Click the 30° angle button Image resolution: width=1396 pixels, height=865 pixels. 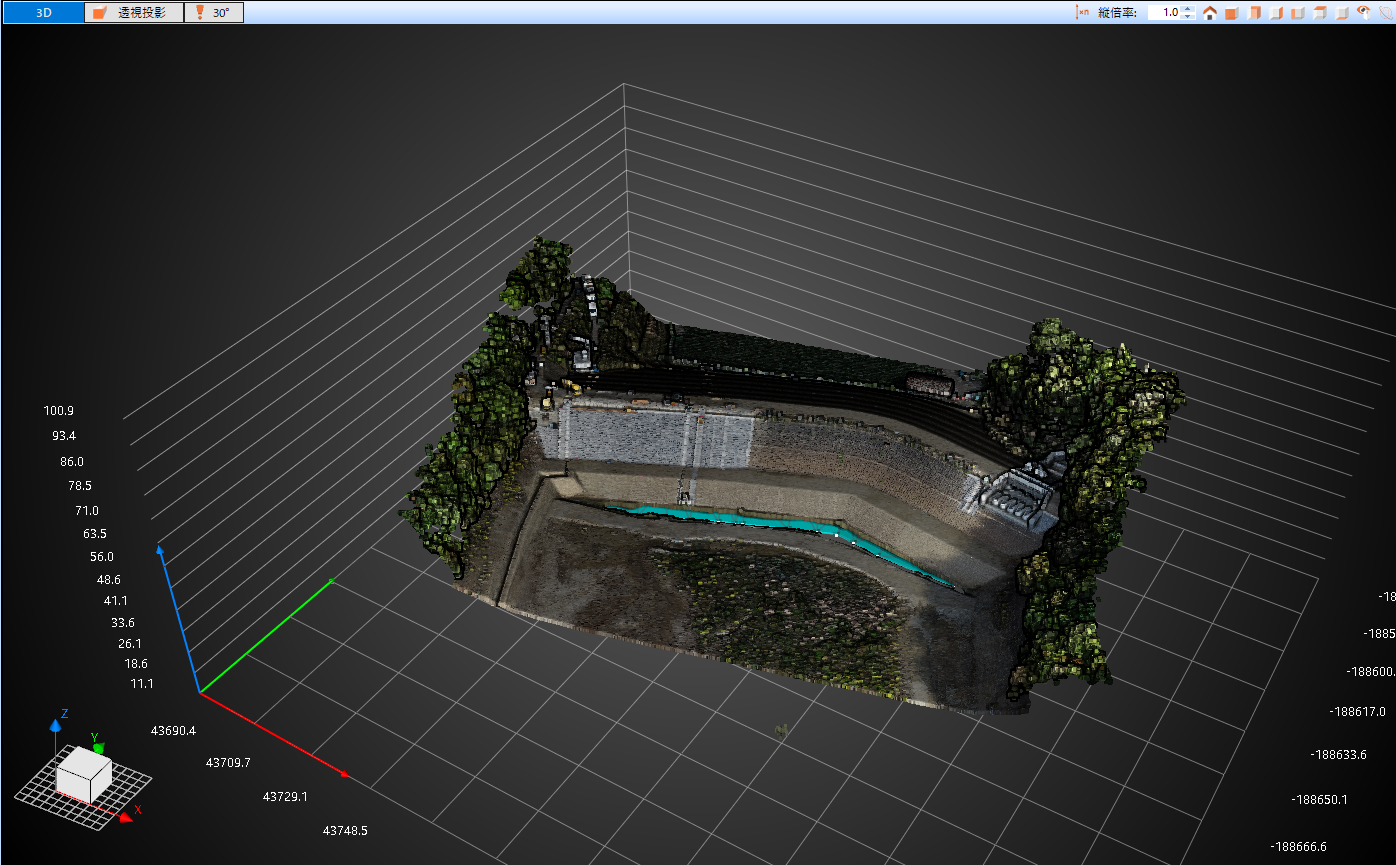pos(214,13)
